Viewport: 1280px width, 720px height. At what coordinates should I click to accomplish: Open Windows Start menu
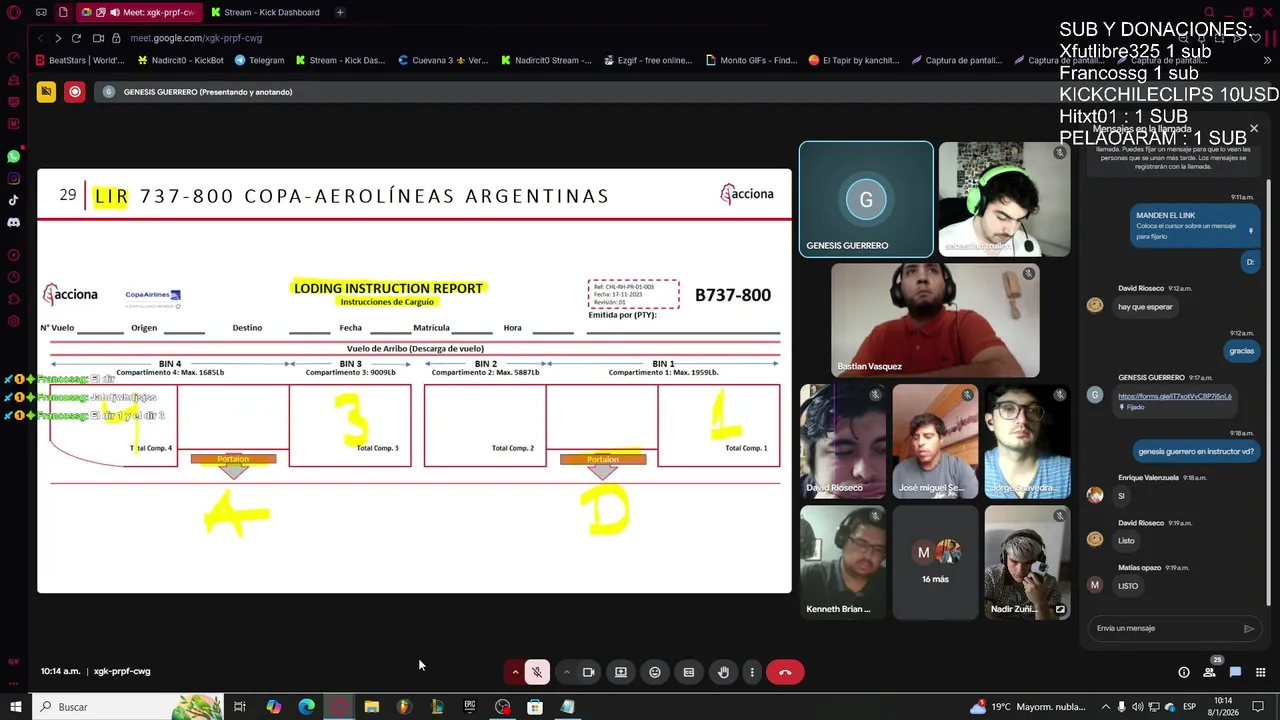(x=15, y=707)
